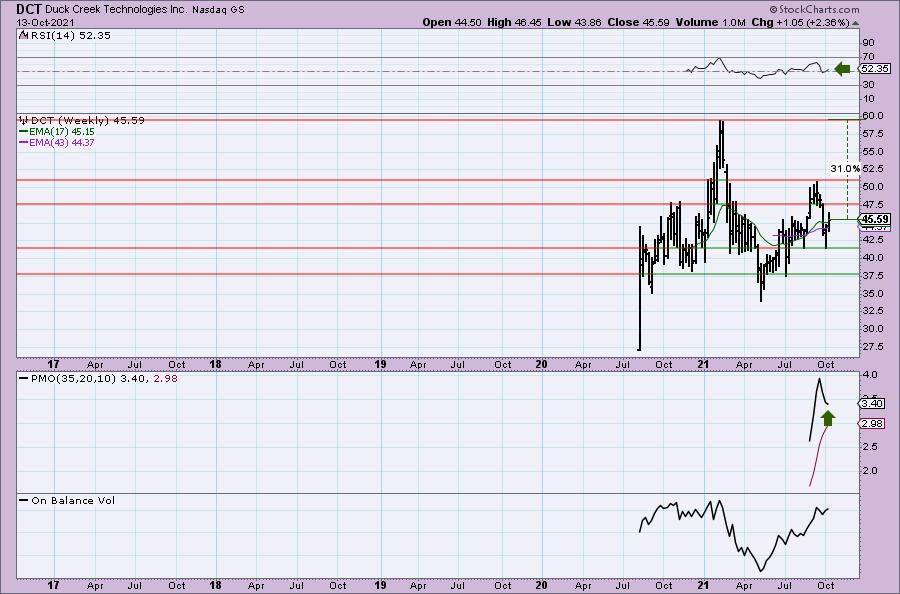
Task: Click the 3.40 PMO value tag on axis
Action: [872, 403]
